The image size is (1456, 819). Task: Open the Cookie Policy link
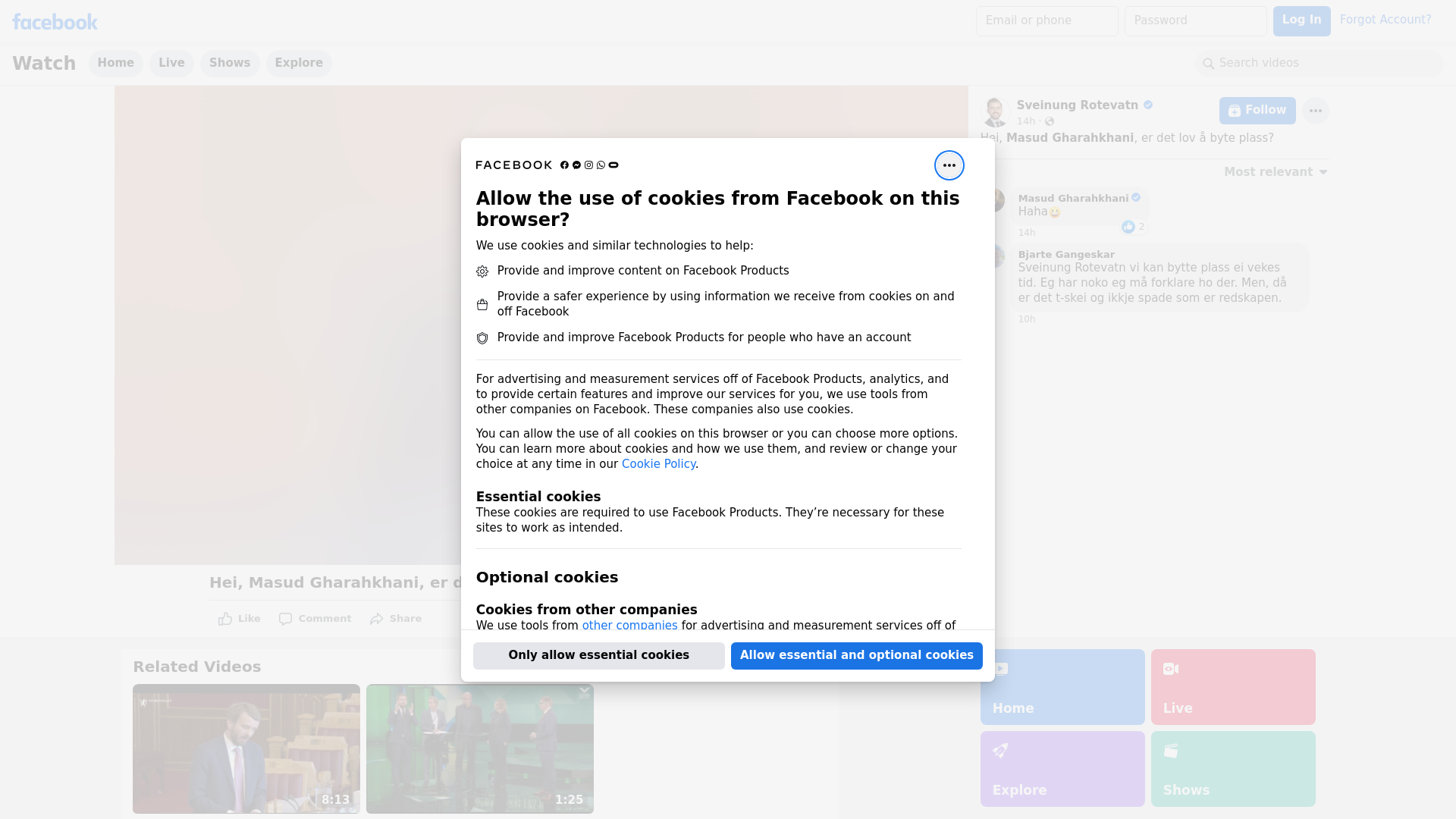pyautogui.click(x=658, y=464)
